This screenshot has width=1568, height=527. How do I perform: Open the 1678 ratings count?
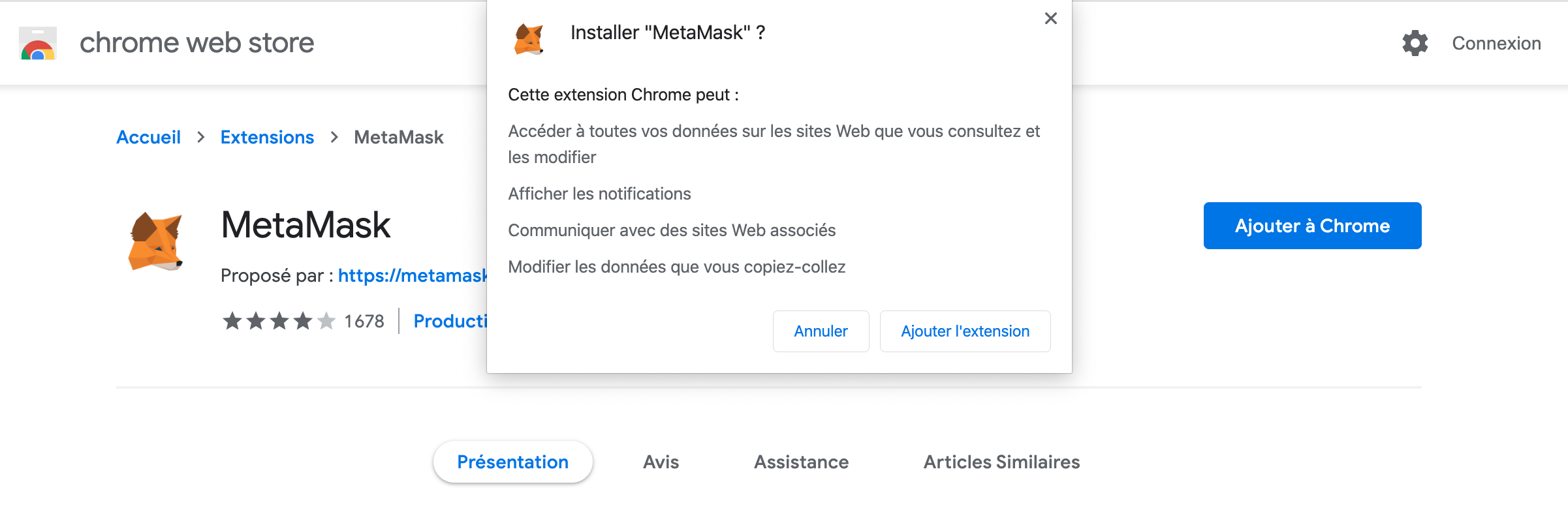point(364,321)
